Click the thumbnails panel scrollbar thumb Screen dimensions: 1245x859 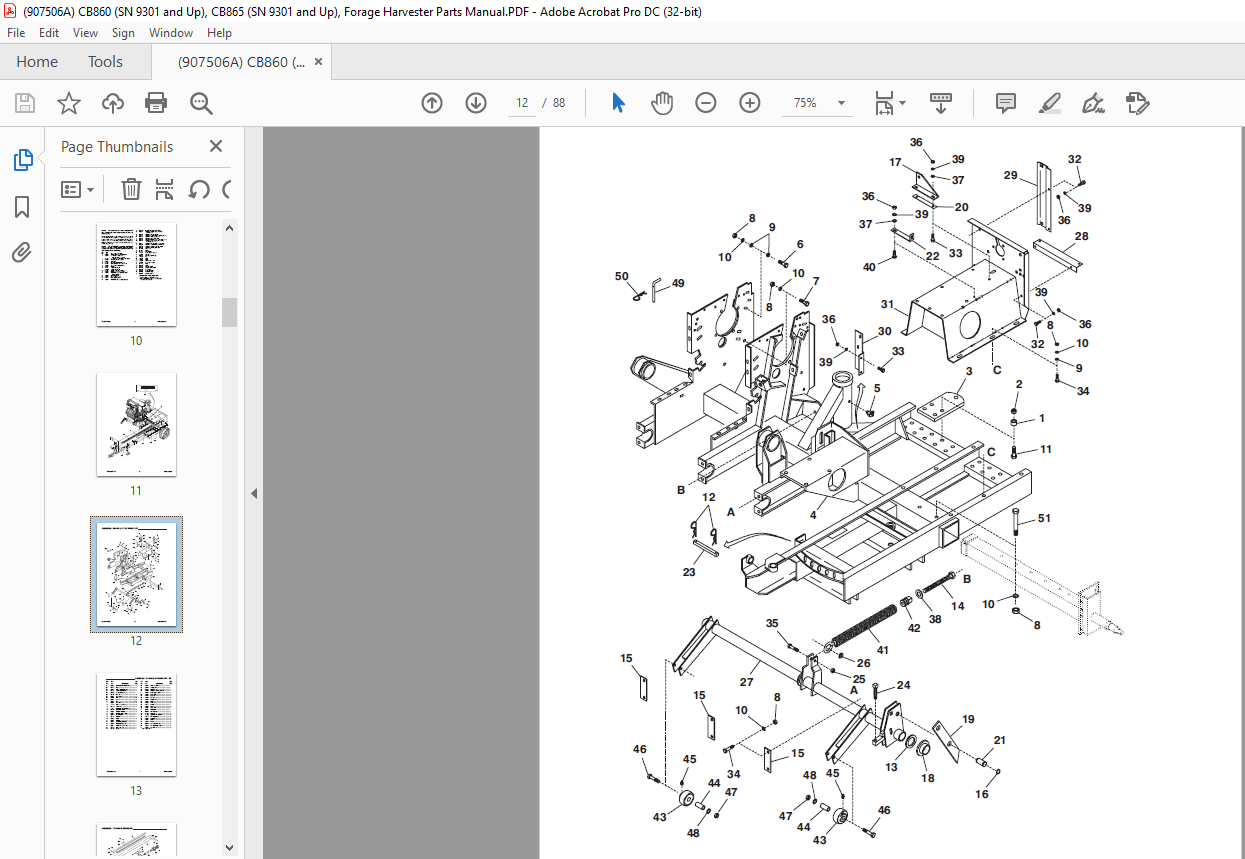click(230, 312)
